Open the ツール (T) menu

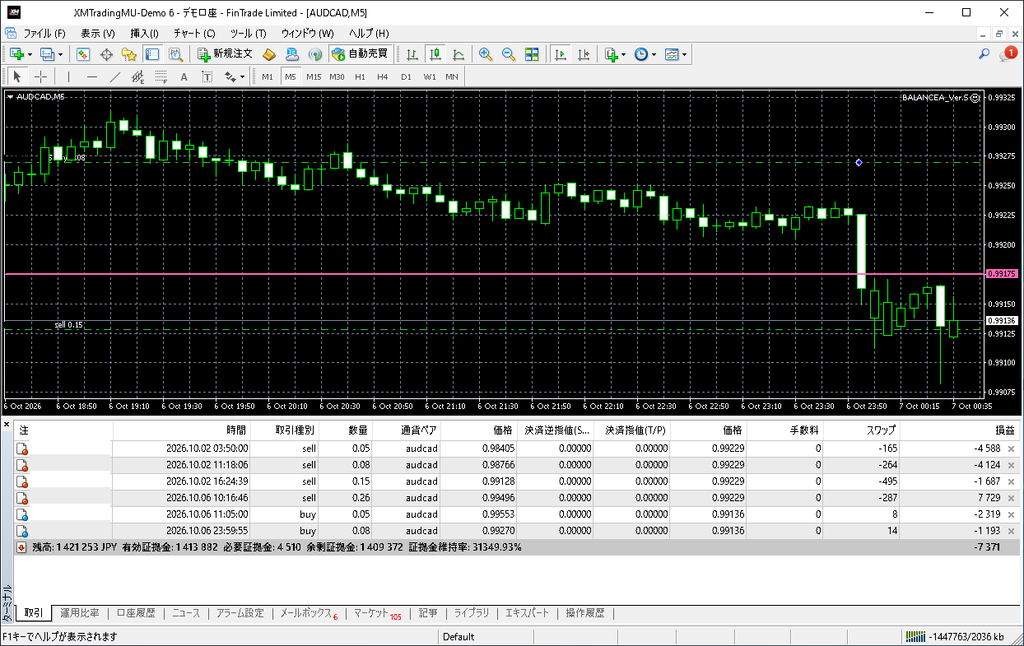tap(248, 33)
